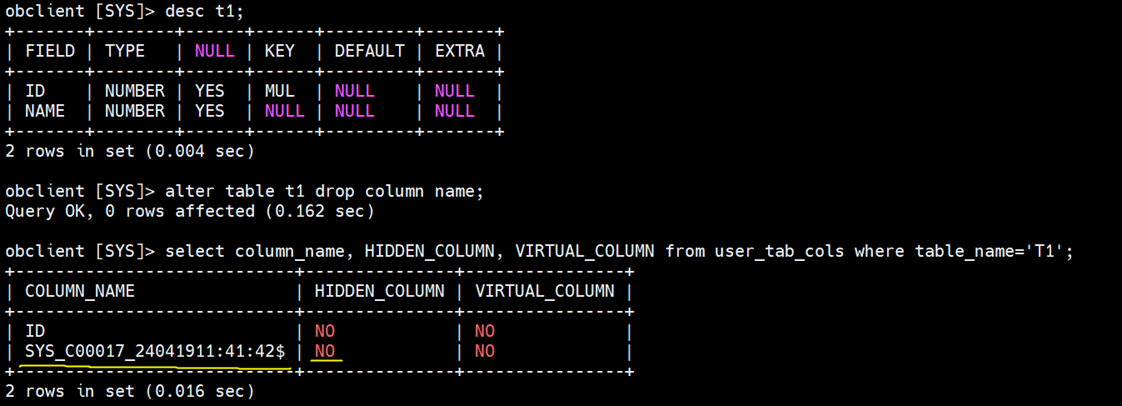Viewport: 1122px width, 406px height.
Task: Select the TYPE header in first table
Action: [x=125, y=51]
